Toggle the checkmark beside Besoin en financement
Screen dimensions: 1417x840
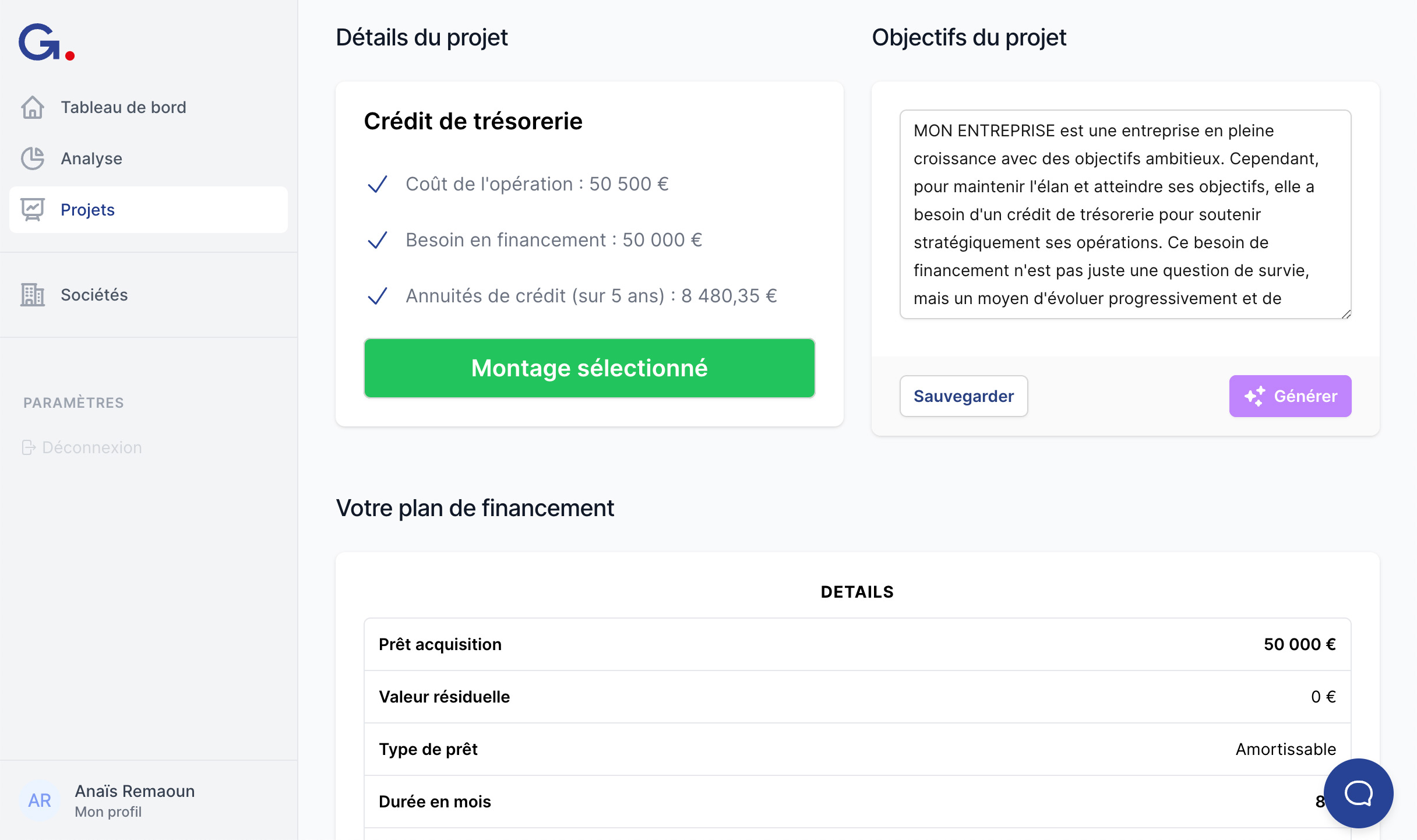tap(378, 240)
